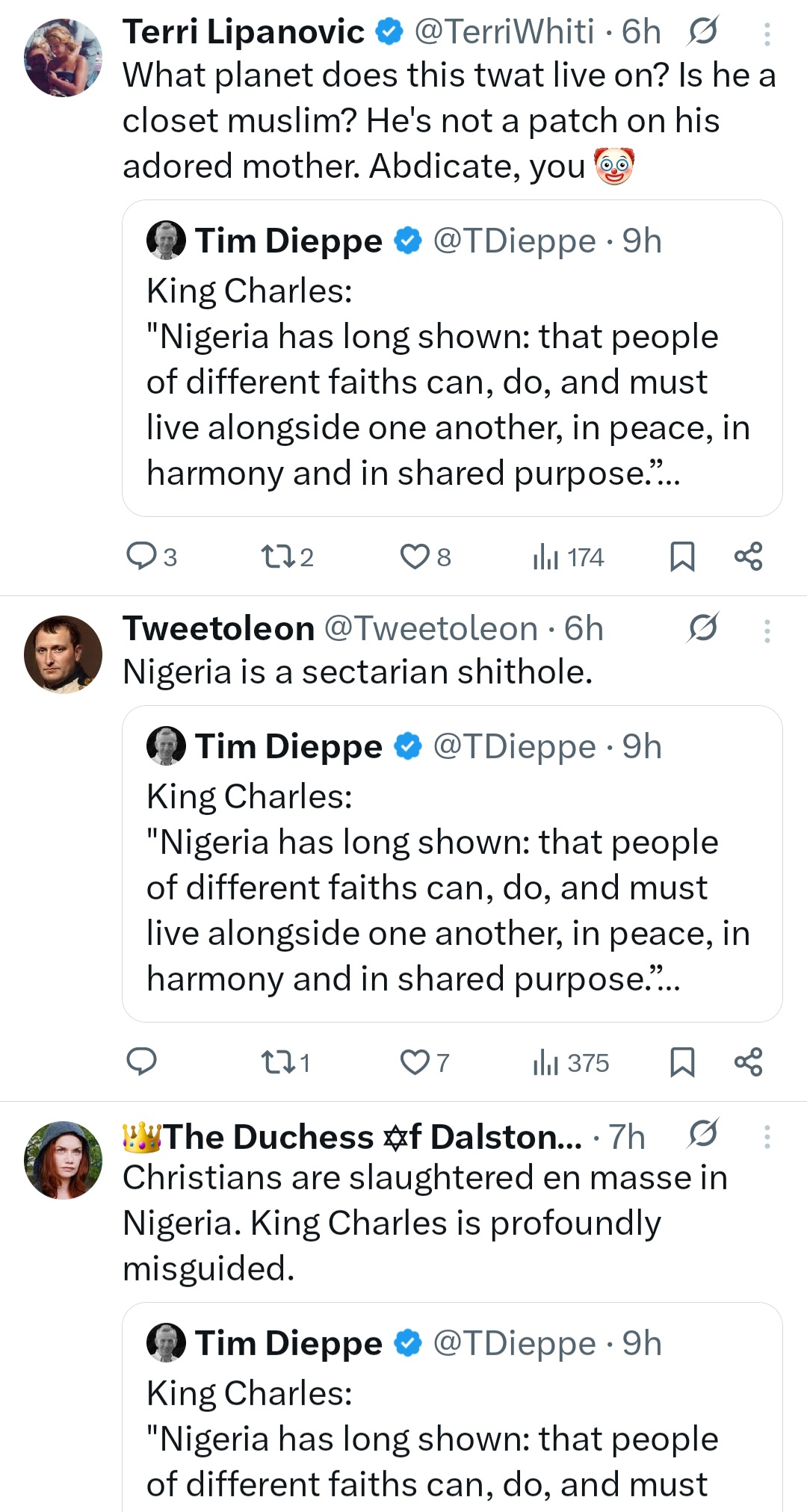Bookmark Terri Lipanovic's tweet
The height and width of the screenshot is (1512, 807).
682,557
